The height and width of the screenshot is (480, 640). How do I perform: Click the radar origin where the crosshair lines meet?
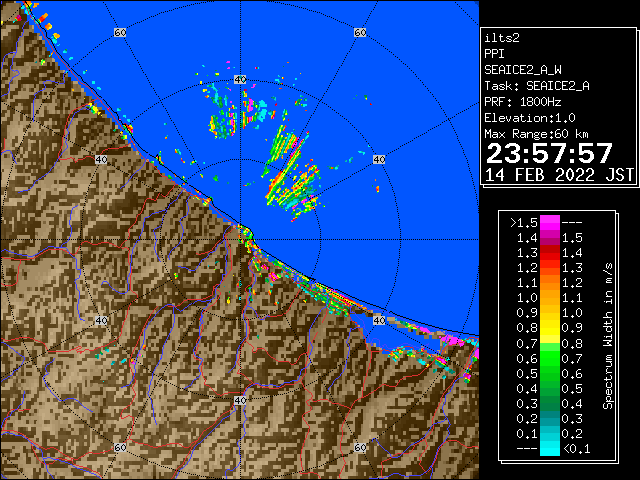(240, 240)
